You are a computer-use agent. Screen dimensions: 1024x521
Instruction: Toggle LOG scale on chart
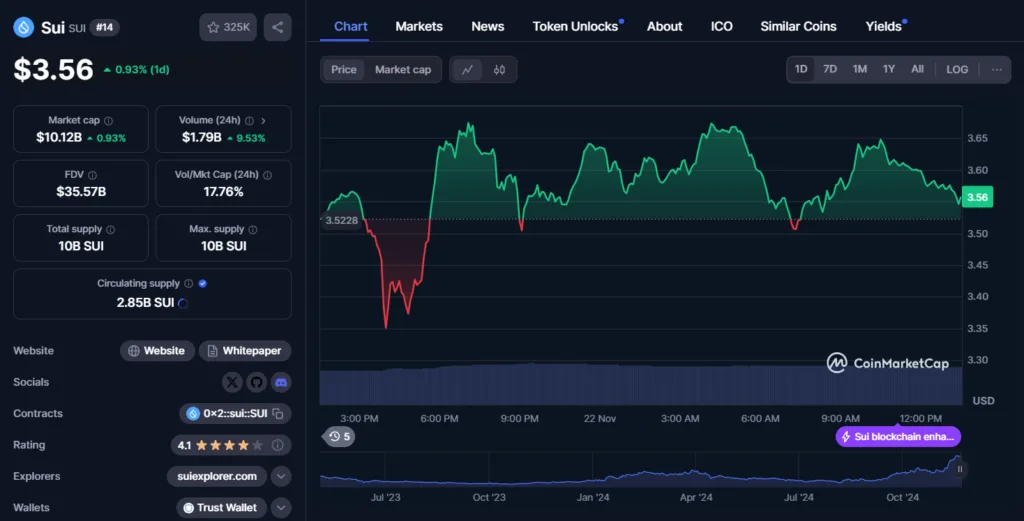(x=957, y=69)
